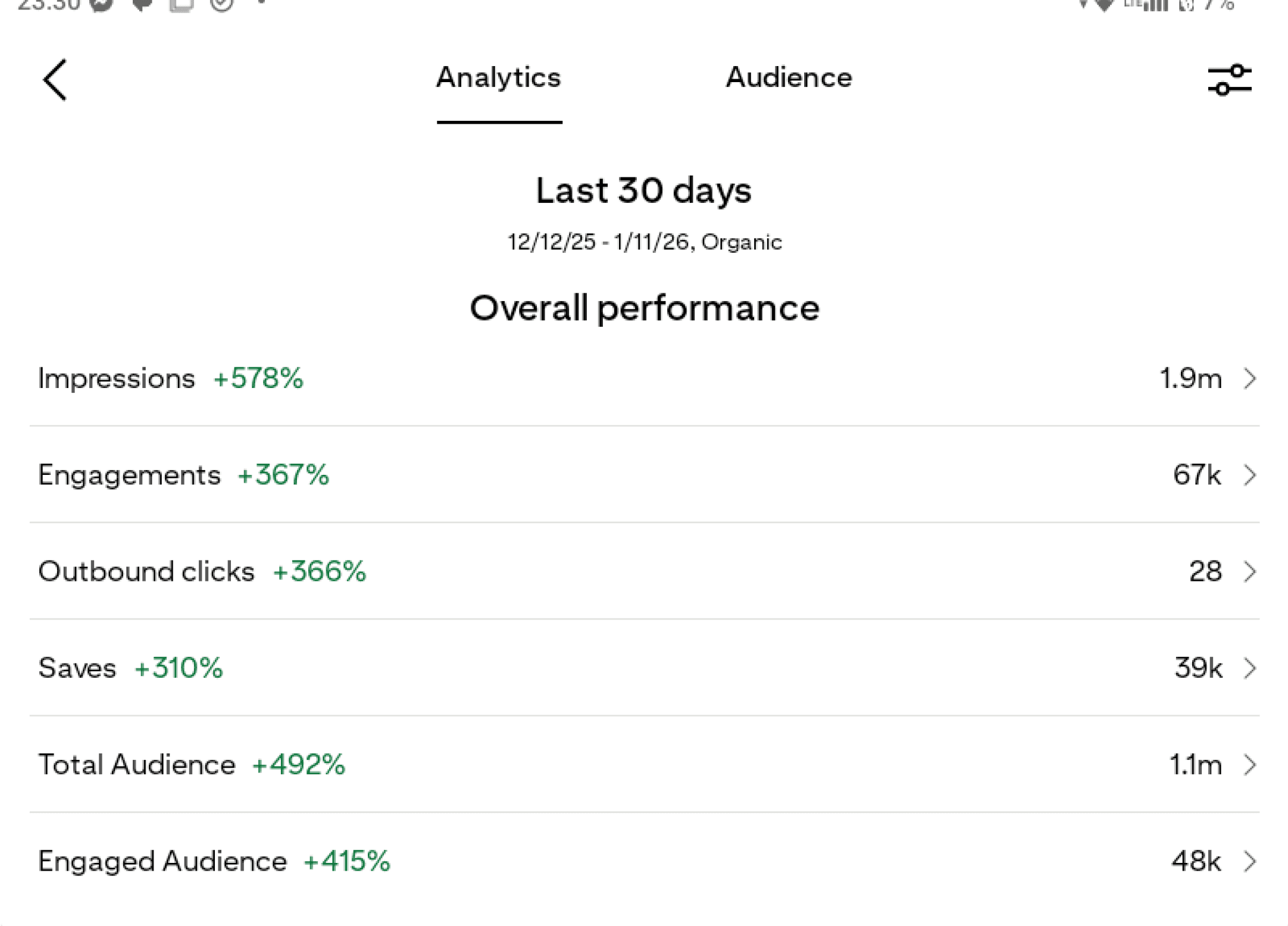Expand the Engaged Audience metric
Screen dimensions: 1288x926
click(1251, 862)
